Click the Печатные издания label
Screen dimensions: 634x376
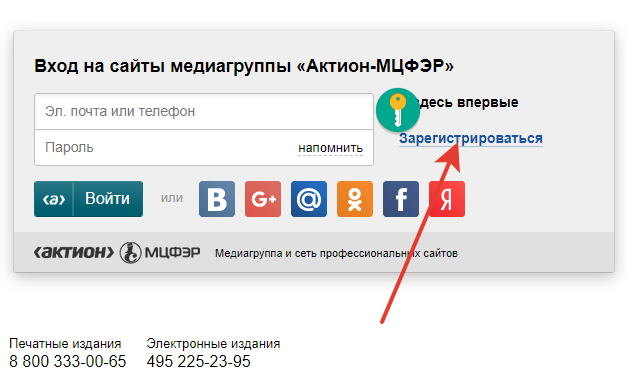tap(65, 344)
